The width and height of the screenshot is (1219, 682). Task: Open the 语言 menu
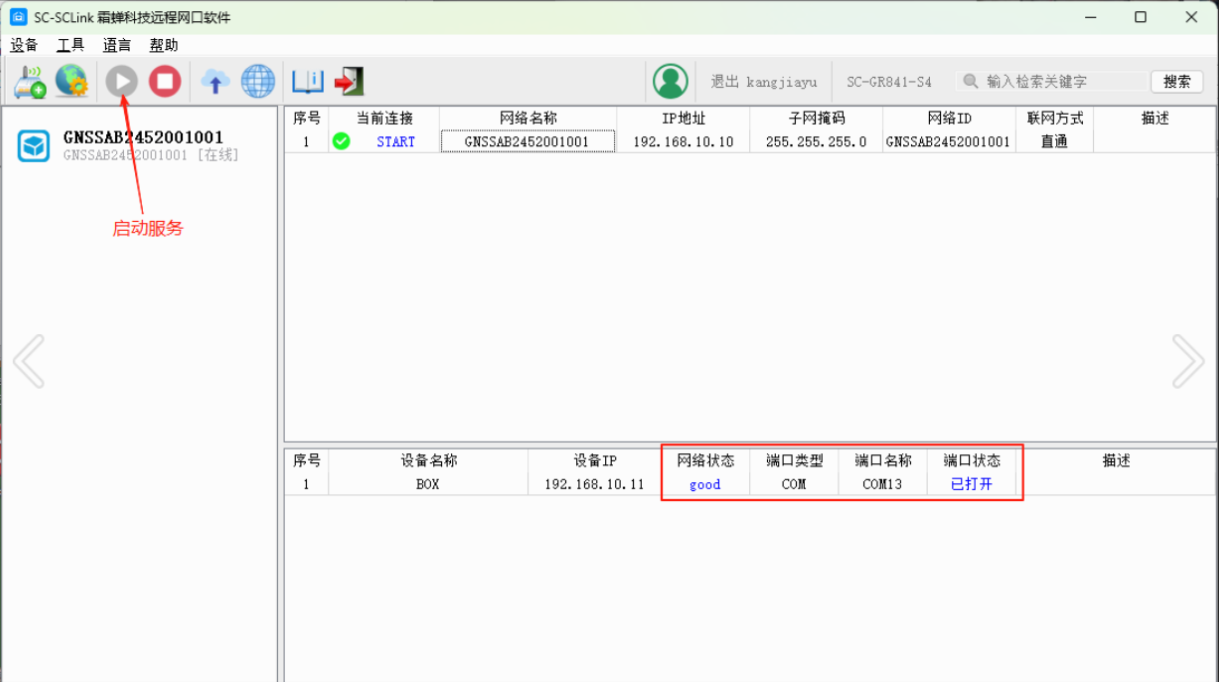point(117,45)
